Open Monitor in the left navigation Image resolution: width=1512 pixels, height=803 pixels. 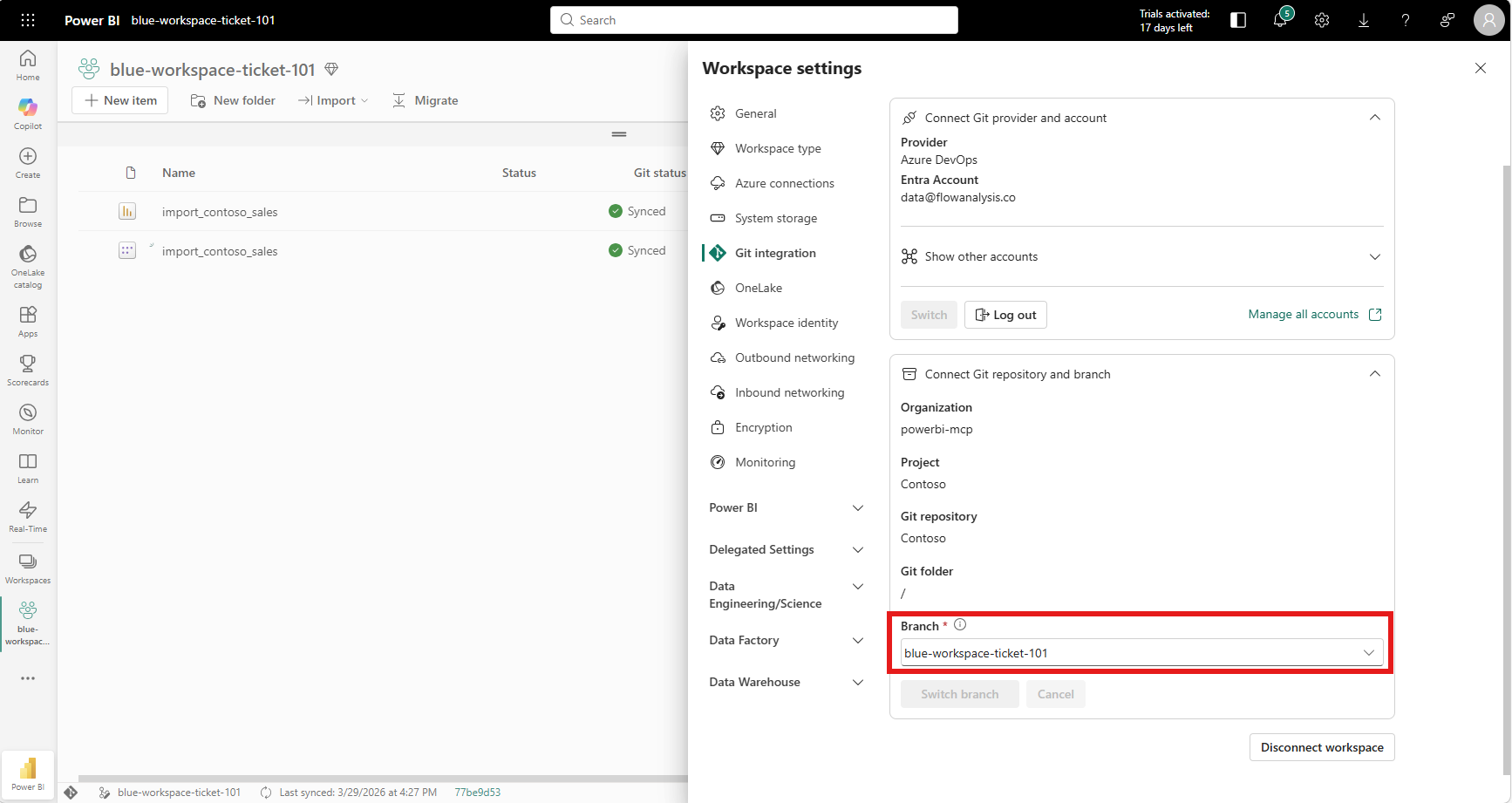[x=28, y=419]
